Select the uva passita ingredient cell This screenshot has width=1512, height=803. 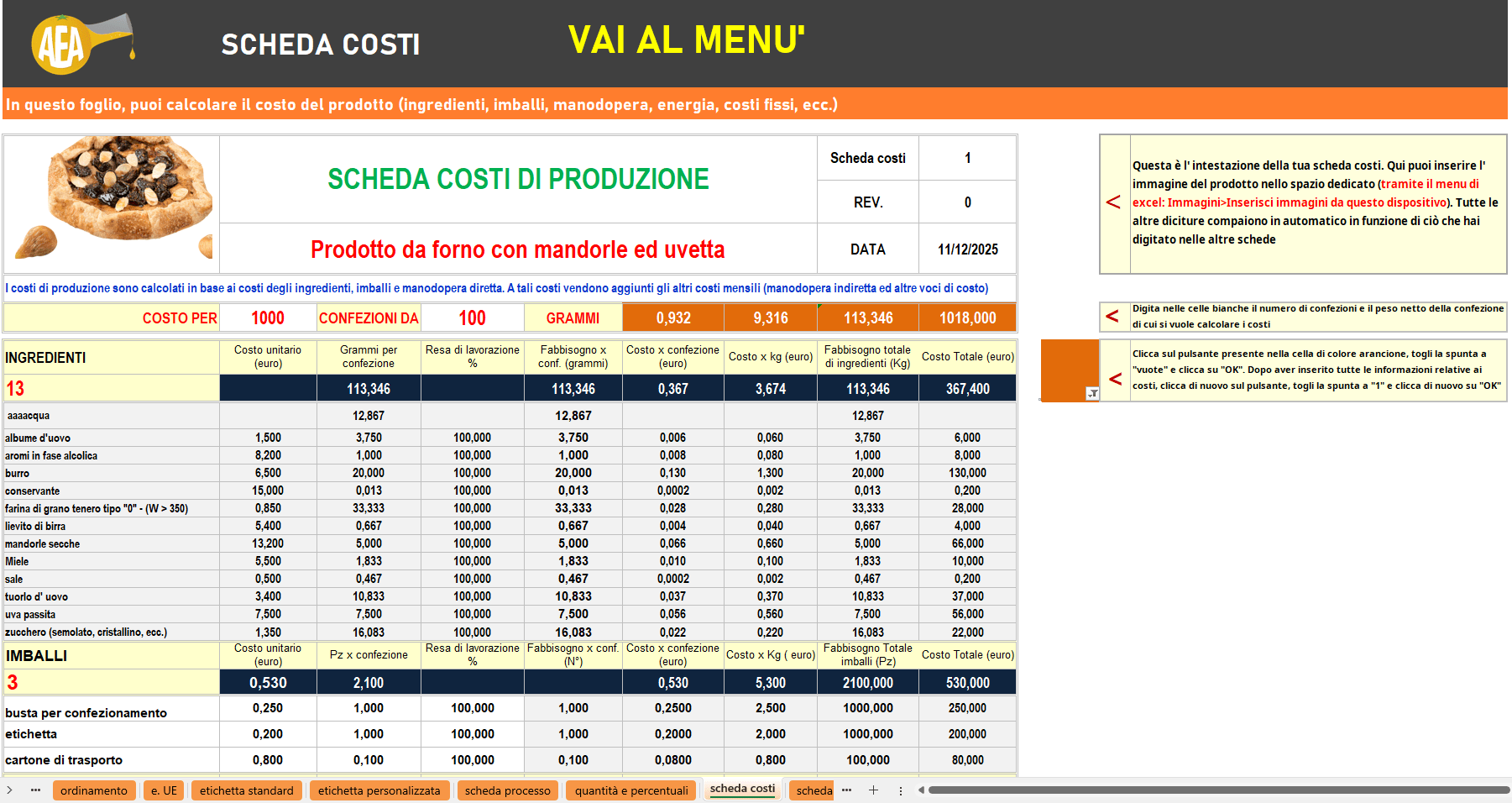click(x=111, y=614)
